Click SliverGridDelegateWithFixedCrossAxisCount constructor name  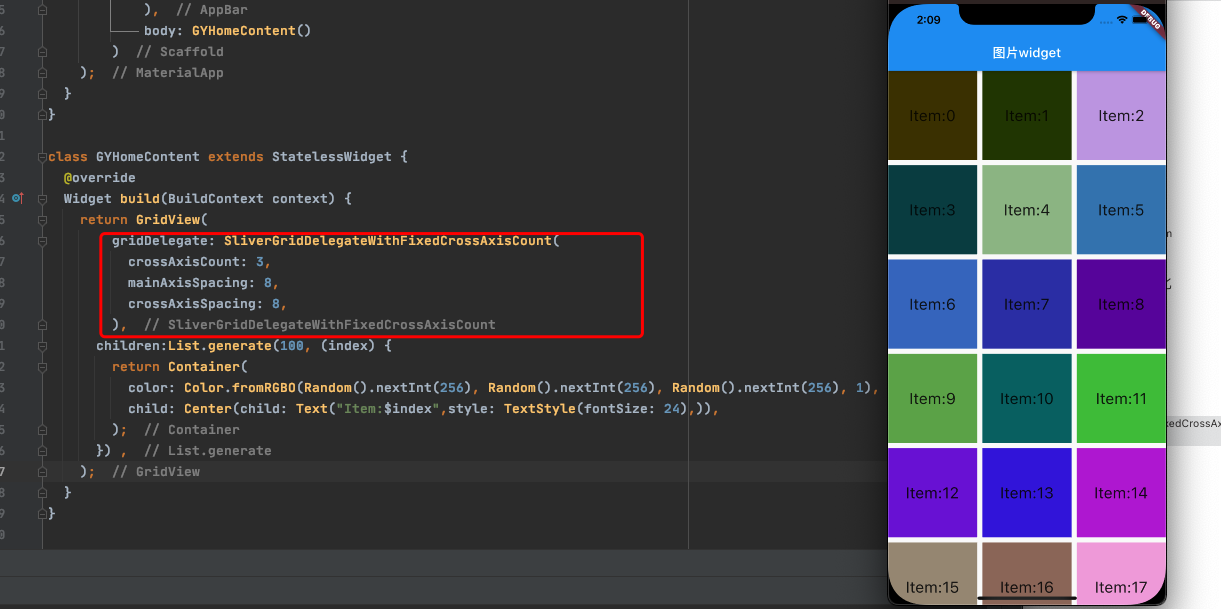388,241
